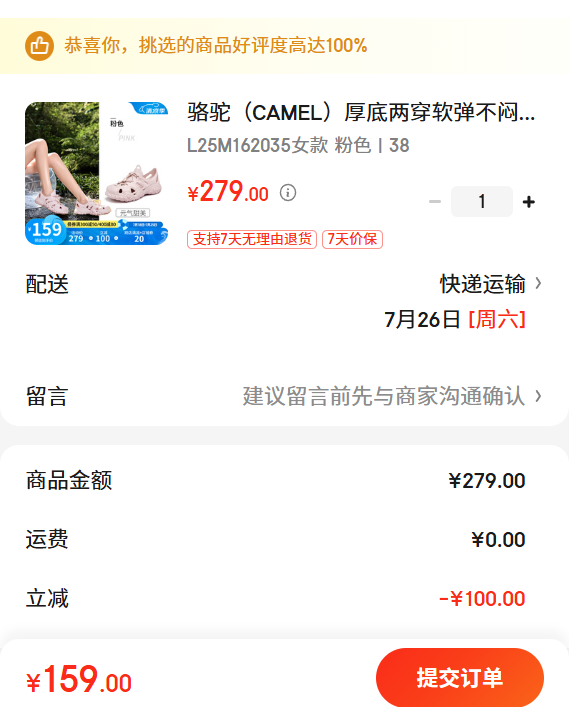The height and width of the screenshot is (707, 569).
Task: Tap the 支持7天无理由退货 tag
Action: coord(252,239)
